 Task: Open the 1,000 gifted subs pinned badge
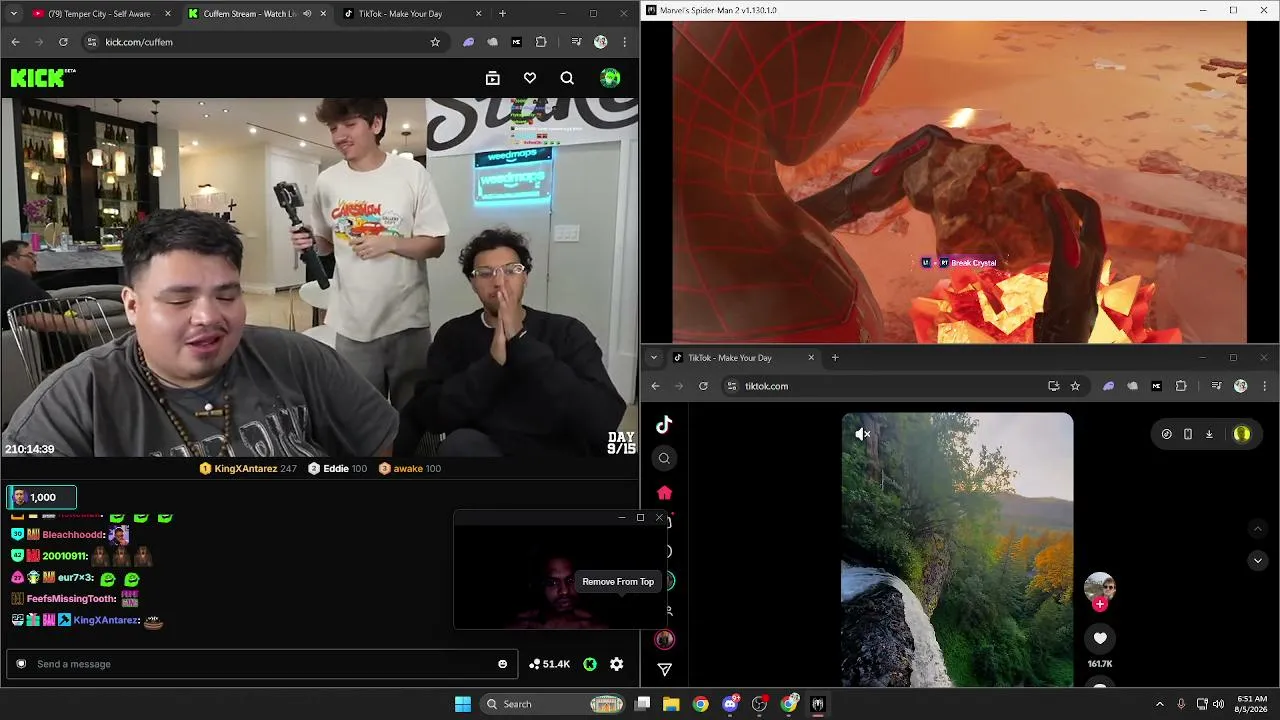[x=41, y=497]
